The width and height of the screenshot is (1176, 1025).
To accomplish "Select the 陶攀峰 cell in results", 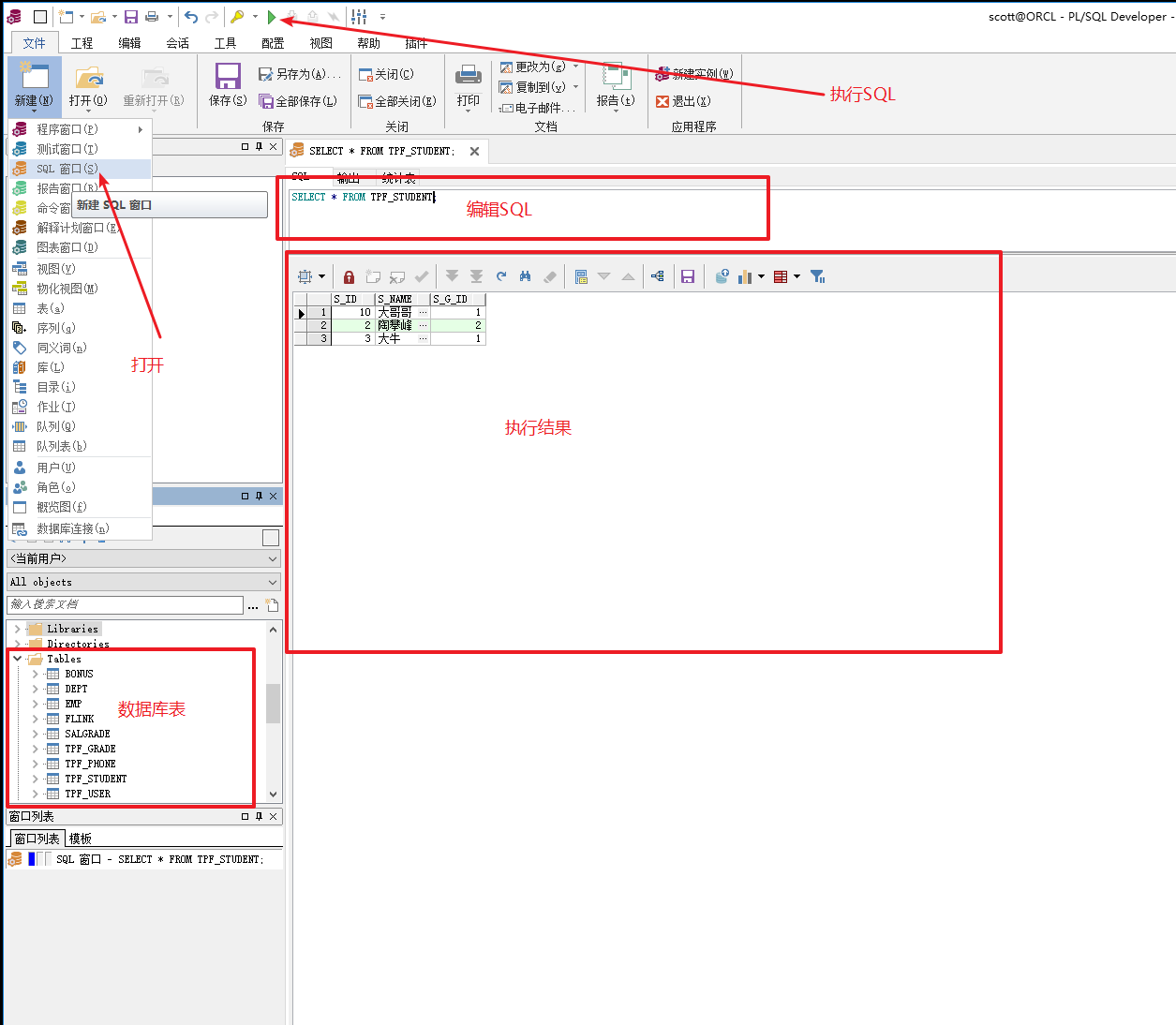I will click(x=402, y=325).
